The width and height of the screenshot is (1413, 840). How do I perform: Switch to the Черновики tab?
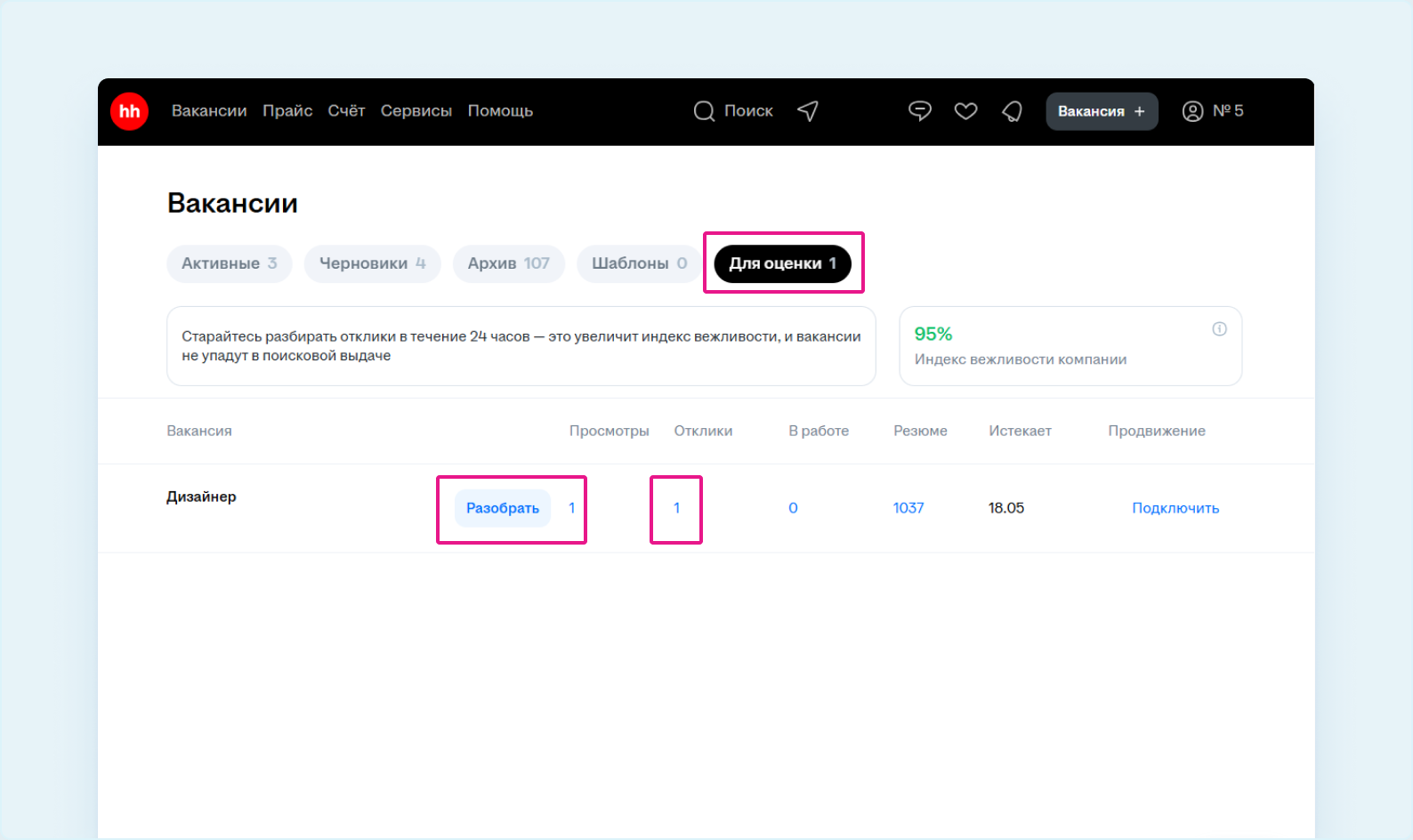(373, 263)
